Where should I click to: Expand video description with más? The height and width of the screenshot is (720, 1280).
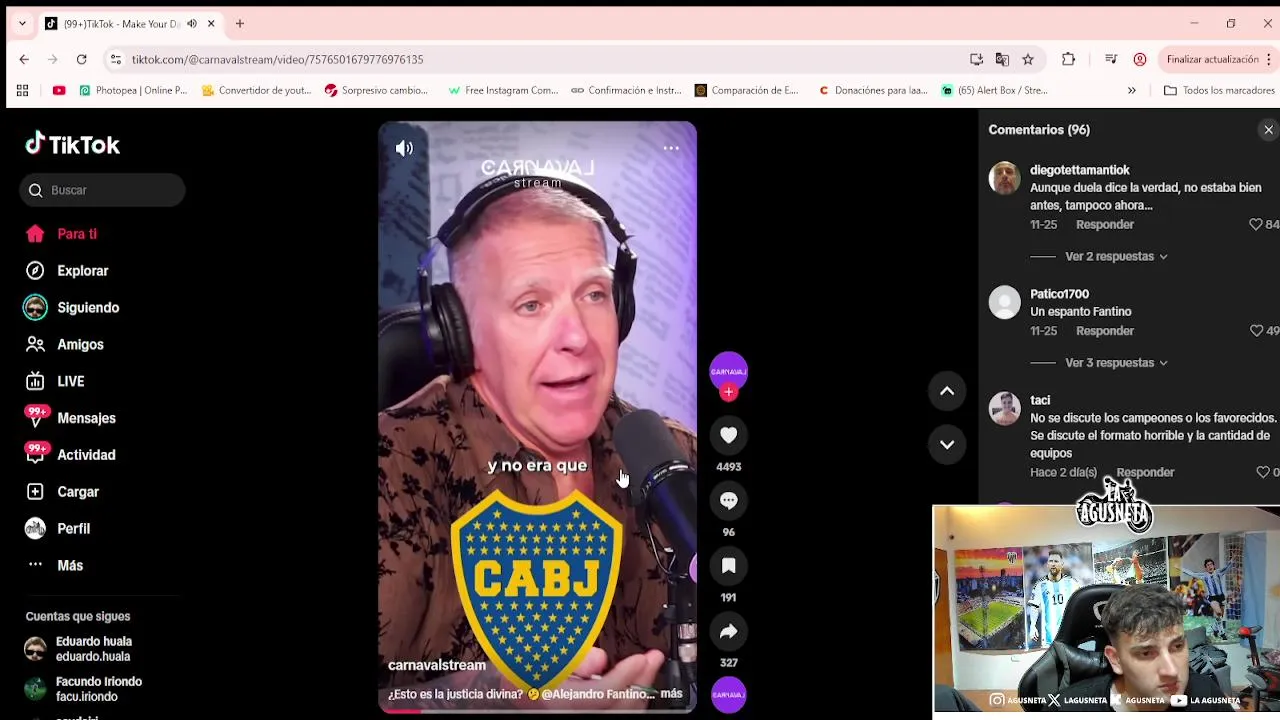pyautogui.click(x=671, y=694)
